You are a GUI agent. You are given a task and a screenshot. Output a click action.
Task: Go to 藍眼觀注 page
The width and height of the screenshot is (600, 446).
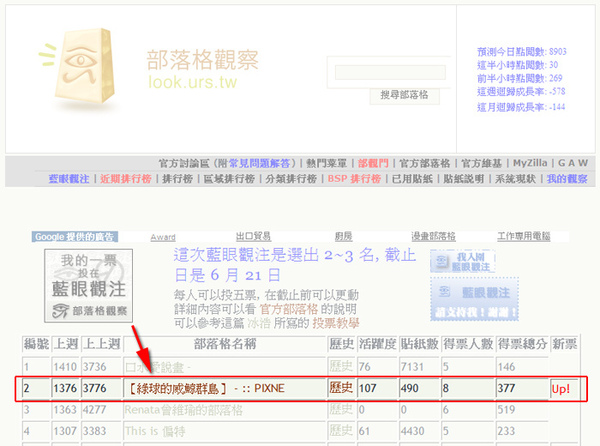[69, 179]
